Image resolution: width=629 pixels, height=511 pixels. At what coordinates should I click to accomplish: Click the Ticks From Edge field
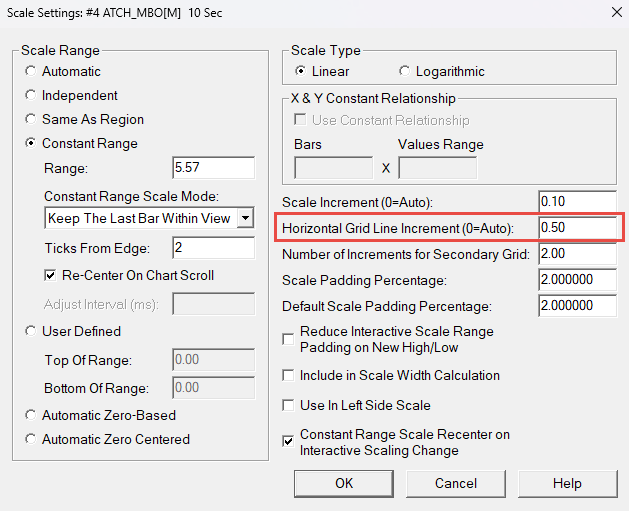click(213, 248)
